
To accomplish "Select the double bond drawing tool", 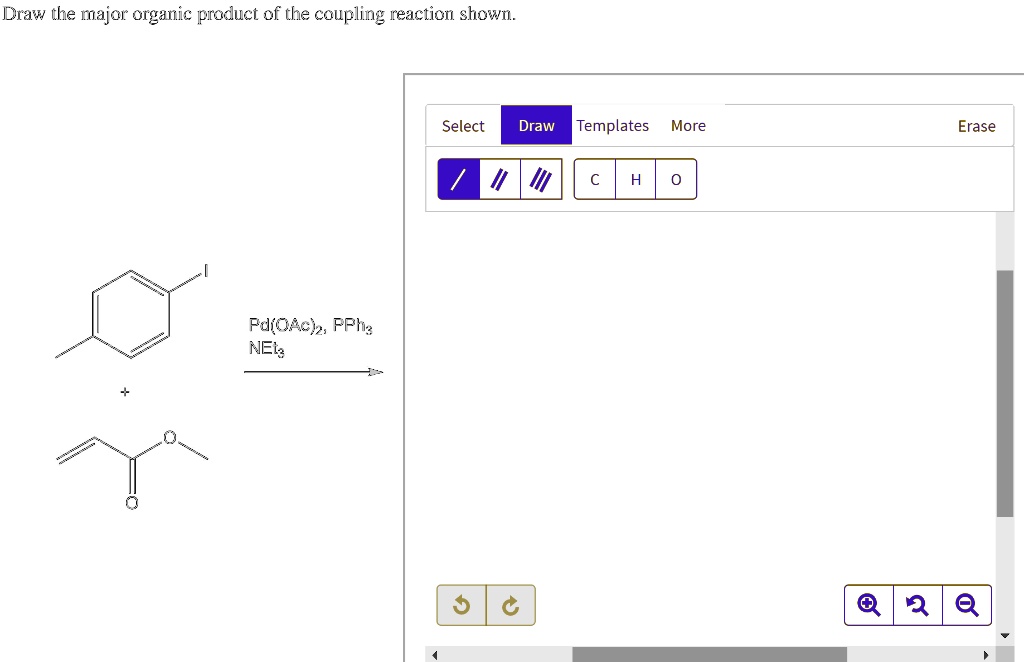I will click(499, 178).
